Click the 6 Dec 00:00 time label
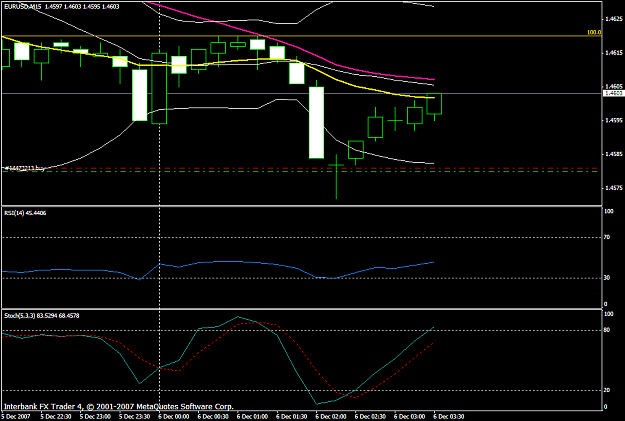 (173, 417)
